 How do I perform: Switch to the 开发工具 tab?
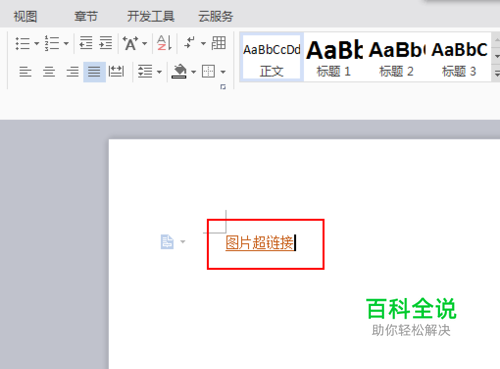pyautogui.click(x=151, y=16)
